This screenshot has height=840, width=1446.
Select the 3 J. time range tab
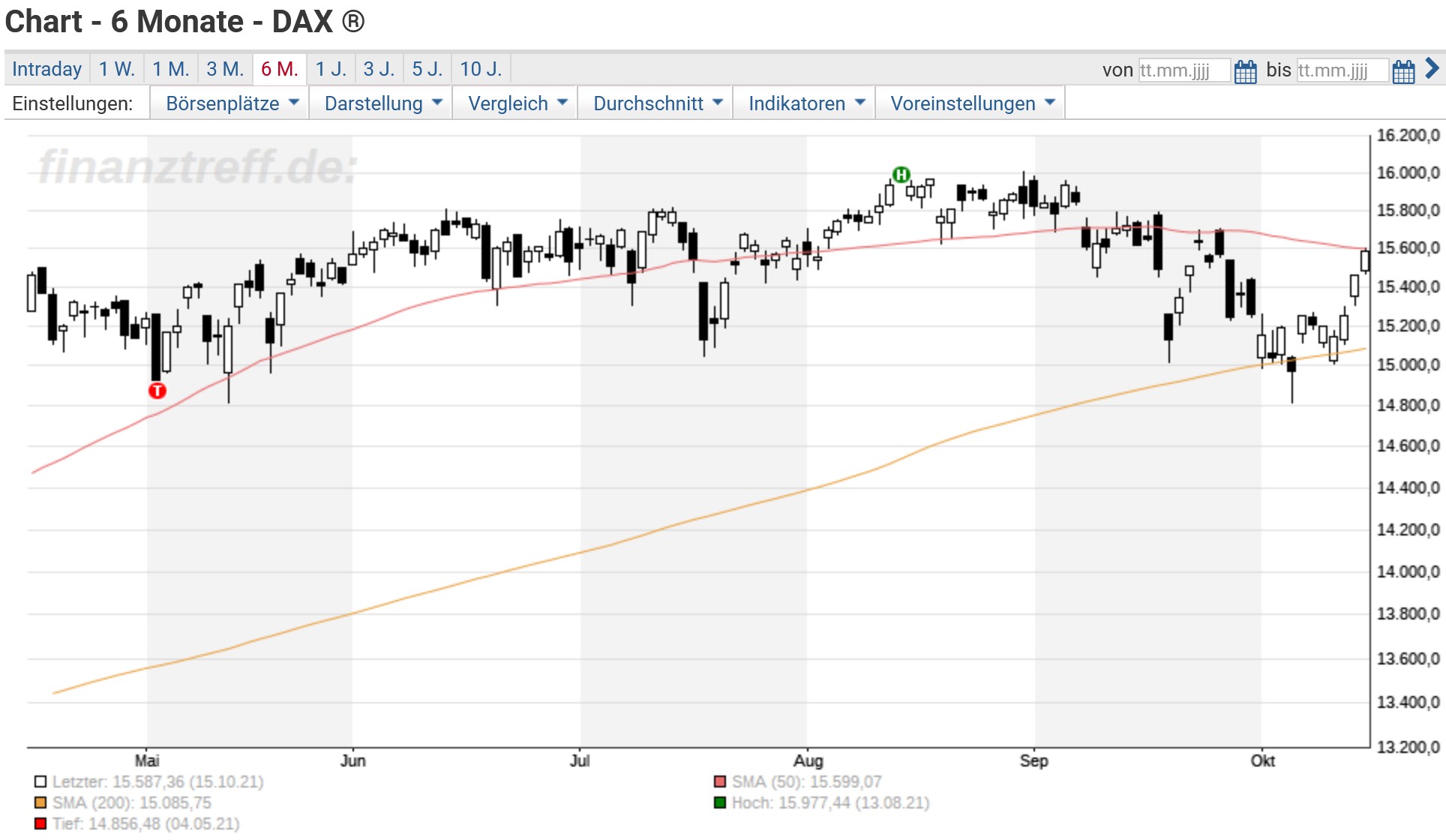click(379, 69)
